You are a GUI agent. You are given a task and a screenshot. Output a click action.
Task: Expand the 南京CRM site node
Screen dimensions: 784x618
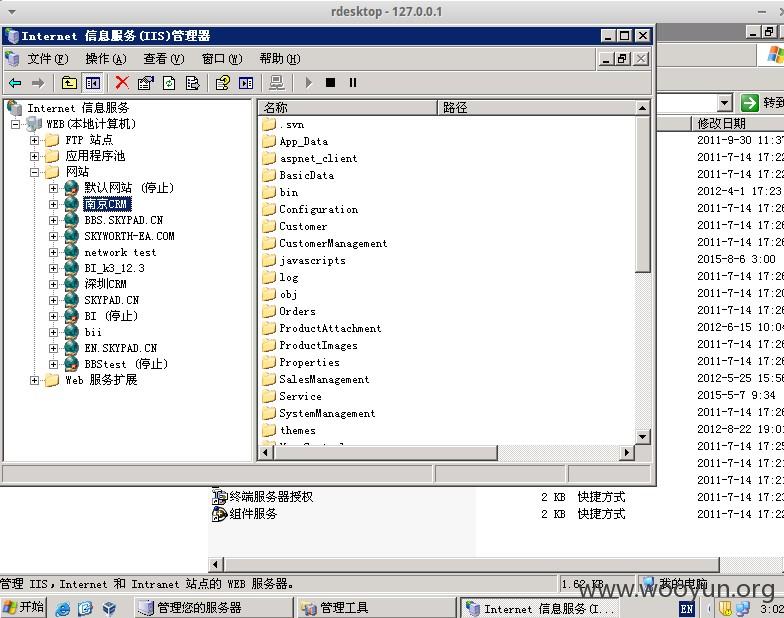coord(53,204)
